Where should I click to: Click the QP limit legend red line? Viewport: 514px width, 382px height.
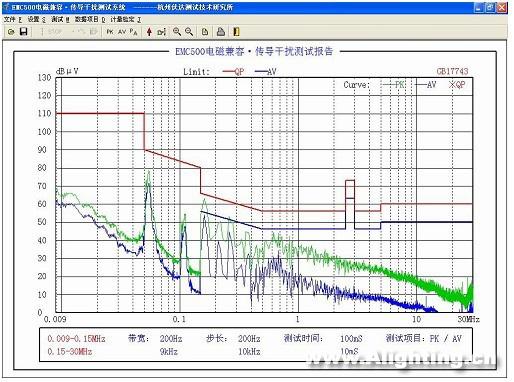[x=229, y=71]
